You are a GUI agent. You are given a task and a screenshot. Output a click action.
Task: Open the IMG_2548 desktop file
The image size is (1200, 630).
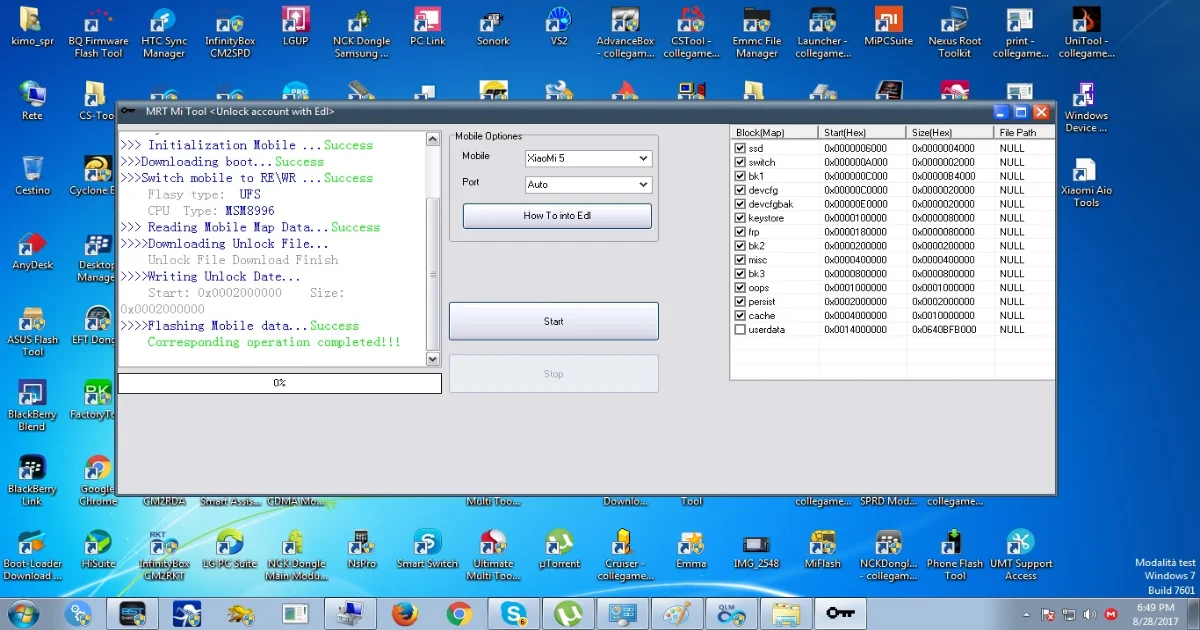pyautogui.click(x=757, y=550)
